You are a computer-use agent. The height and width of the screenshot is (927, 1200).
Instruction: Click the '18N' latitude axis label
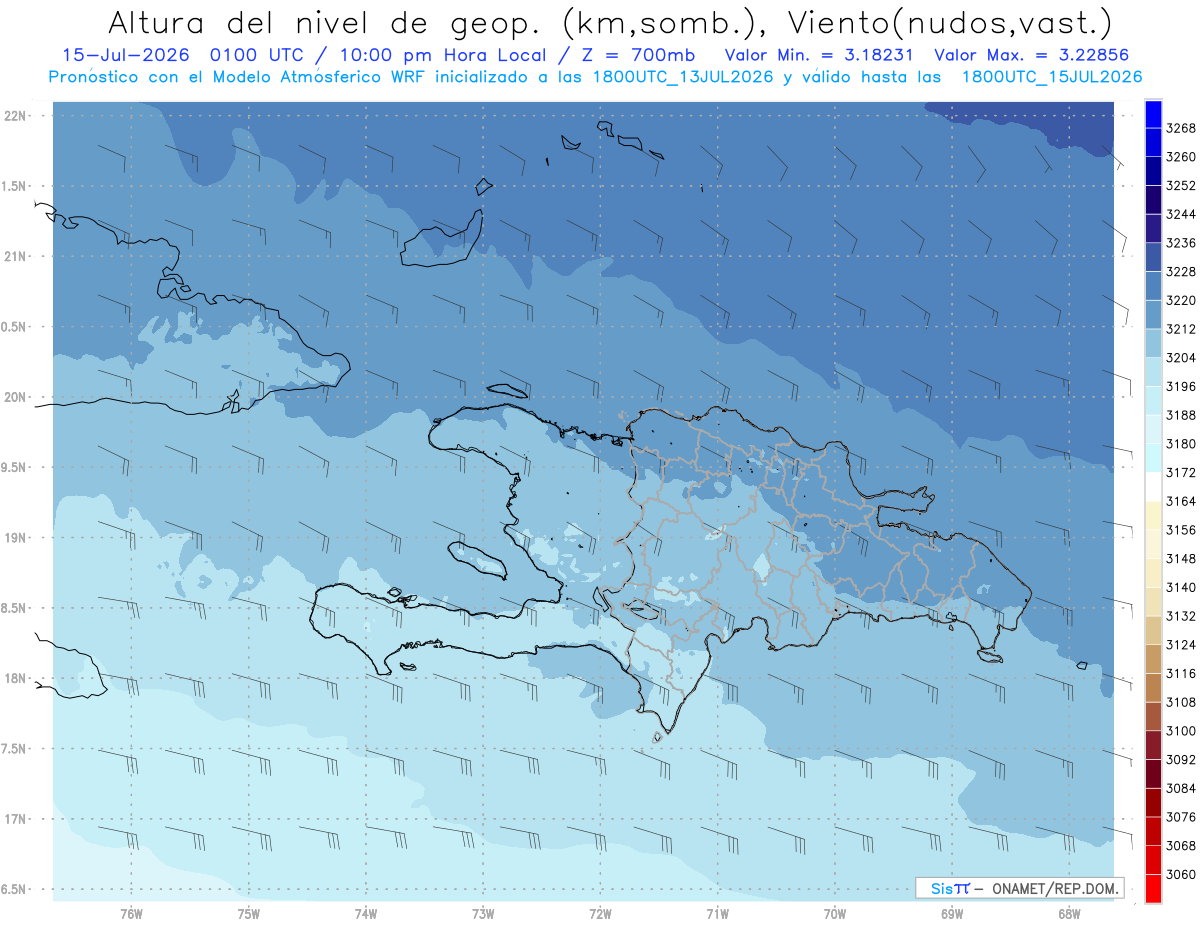(17, 679)
